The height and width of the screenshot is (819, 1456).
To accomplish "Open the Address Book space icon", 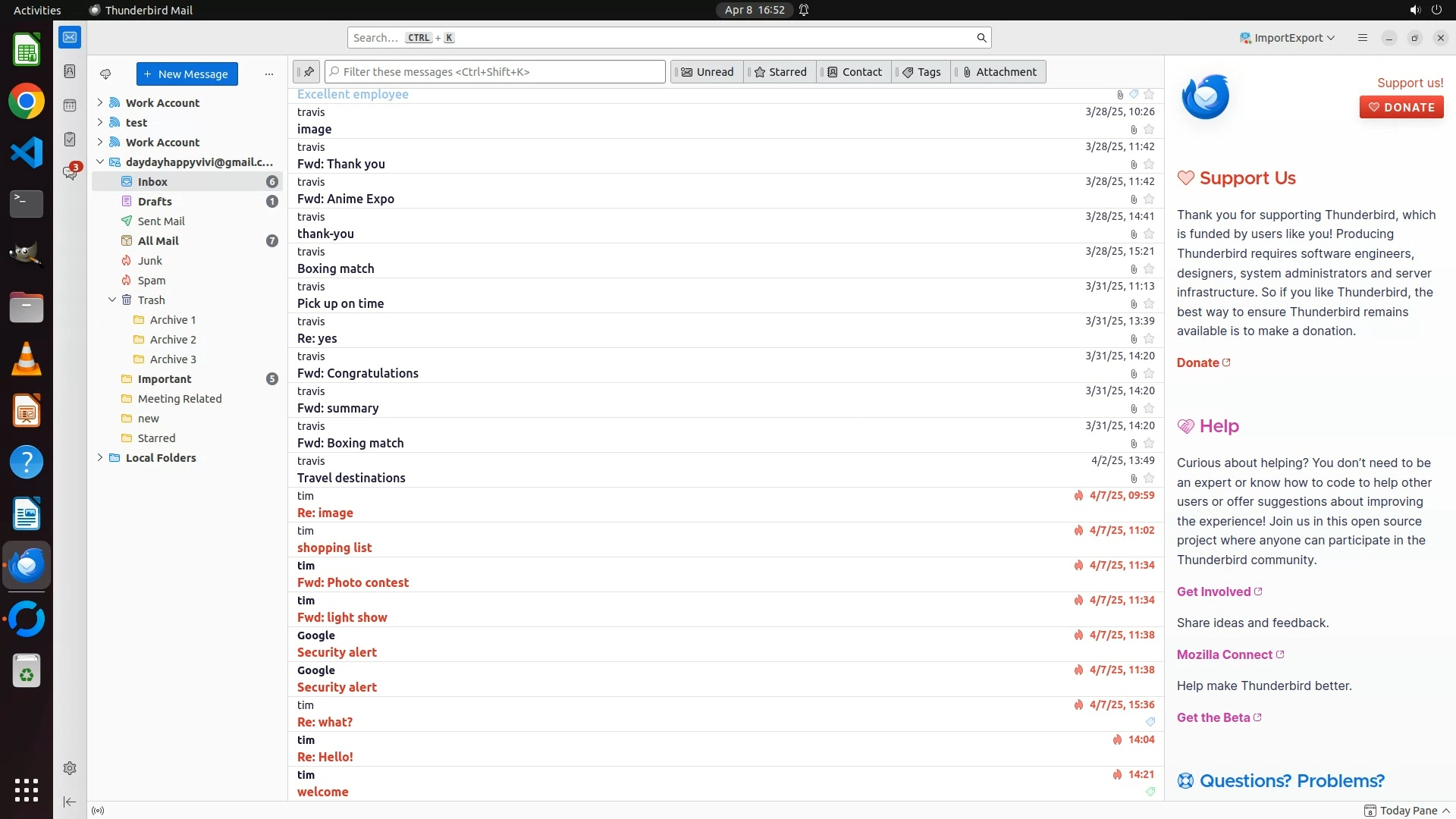I will 70,71.
